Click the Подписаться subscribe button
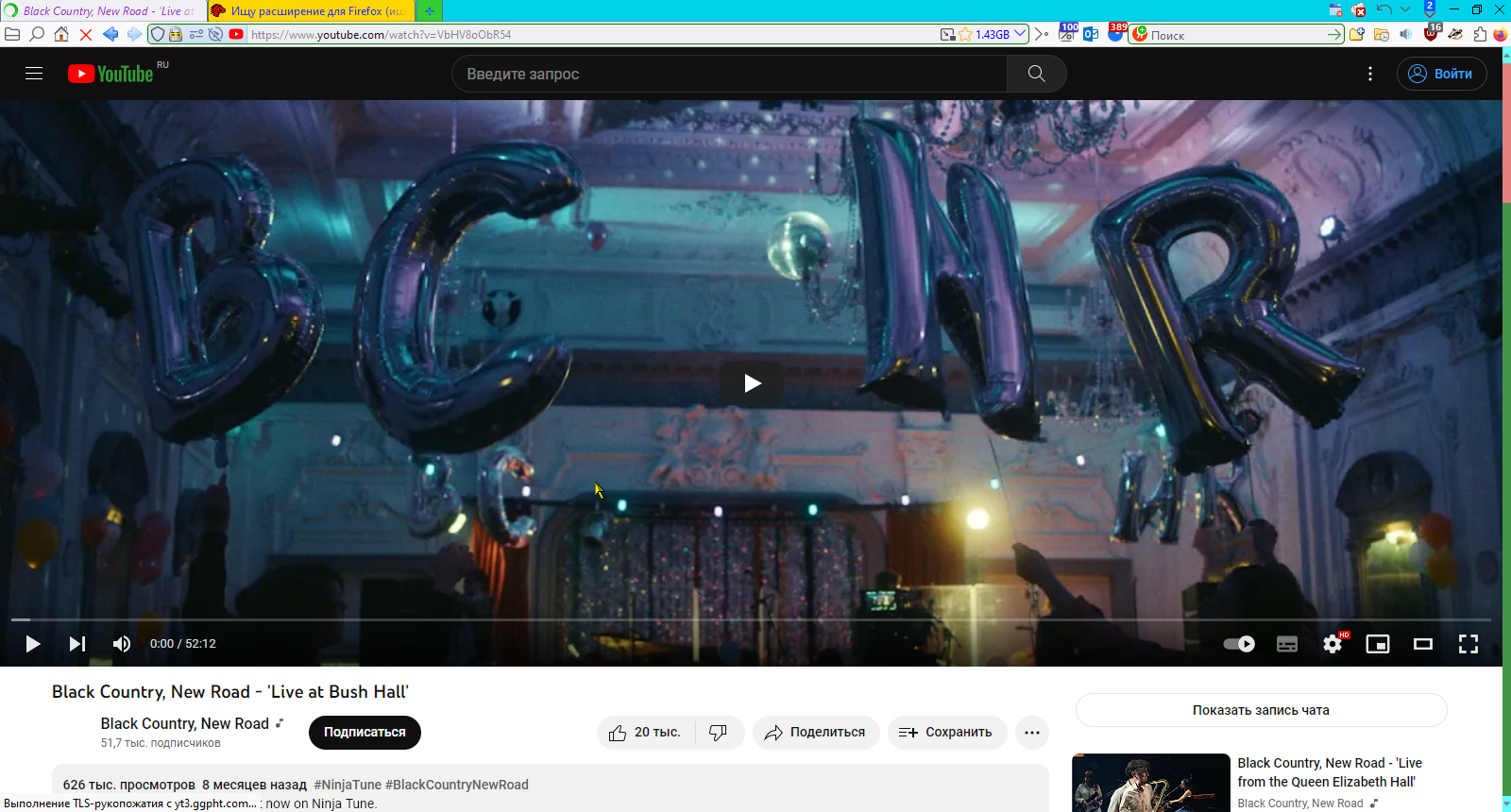 click(365, 733)
